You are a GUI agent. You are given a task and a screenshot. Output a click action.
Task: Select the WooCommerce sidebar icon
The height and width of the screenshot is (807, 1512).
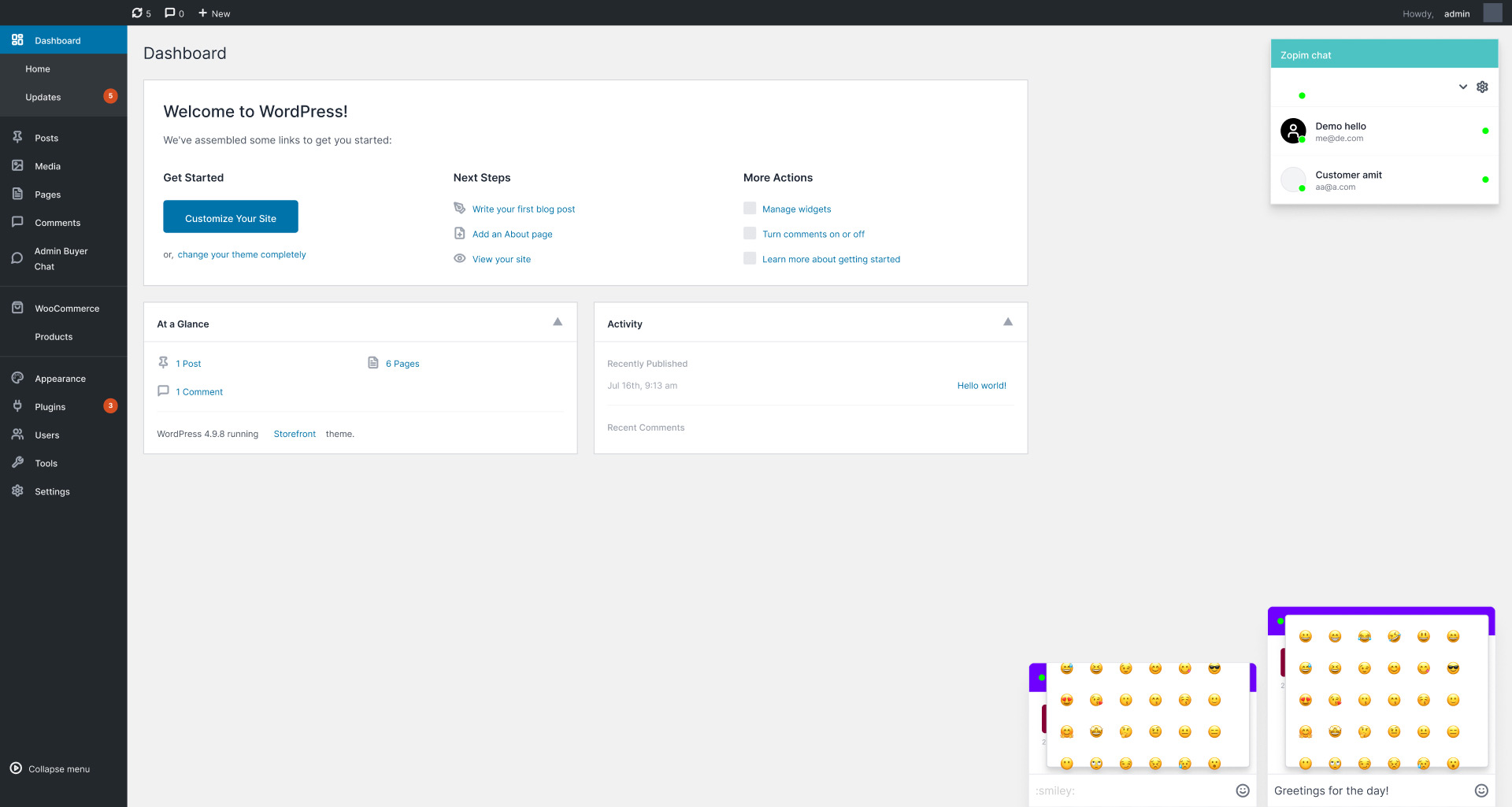pyautogui.click(x=17, y=307)
